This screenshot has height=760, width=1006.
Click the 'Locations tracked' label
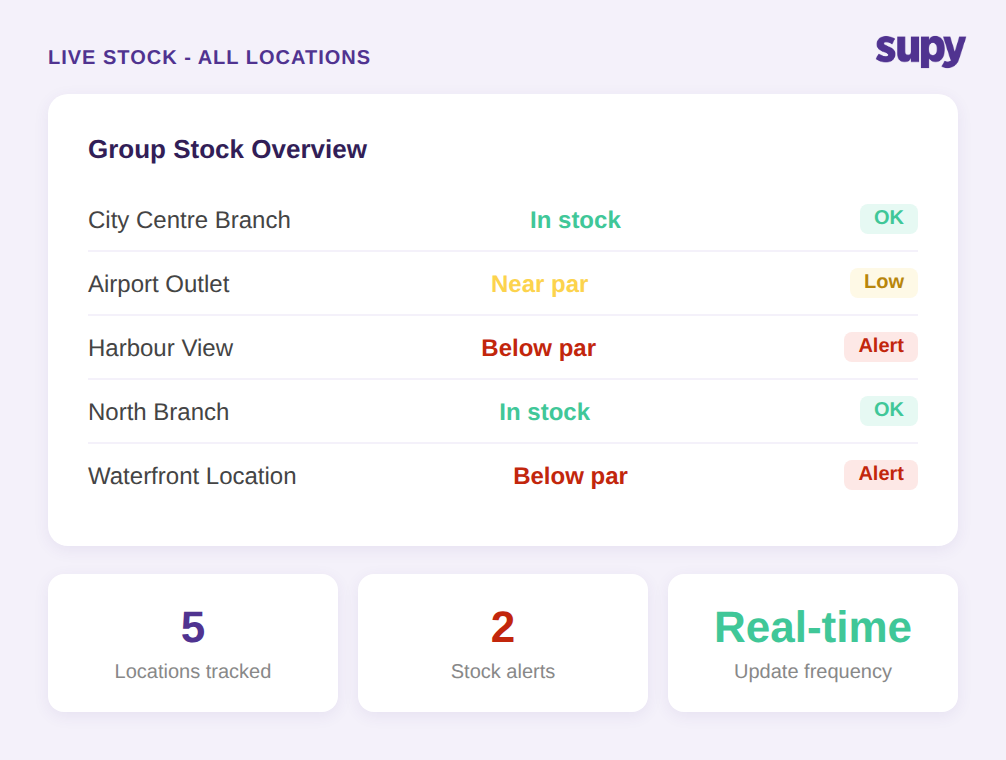[193, 671]
